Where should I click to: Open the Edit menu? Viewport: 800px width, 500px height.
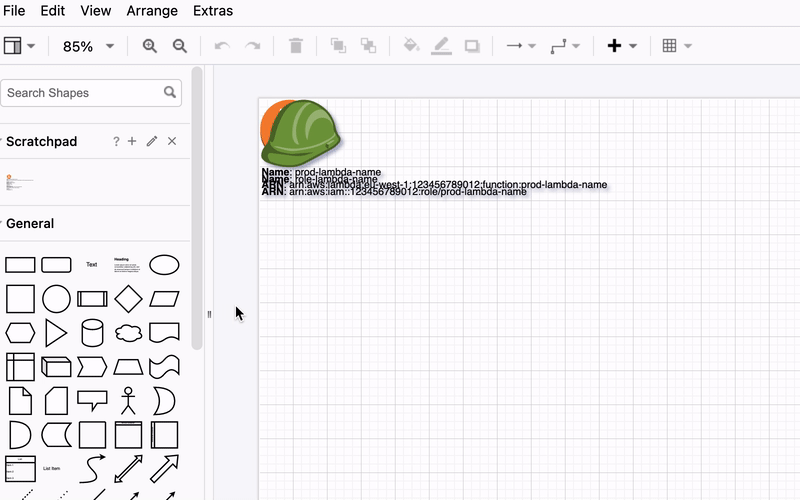coord(53,11)
